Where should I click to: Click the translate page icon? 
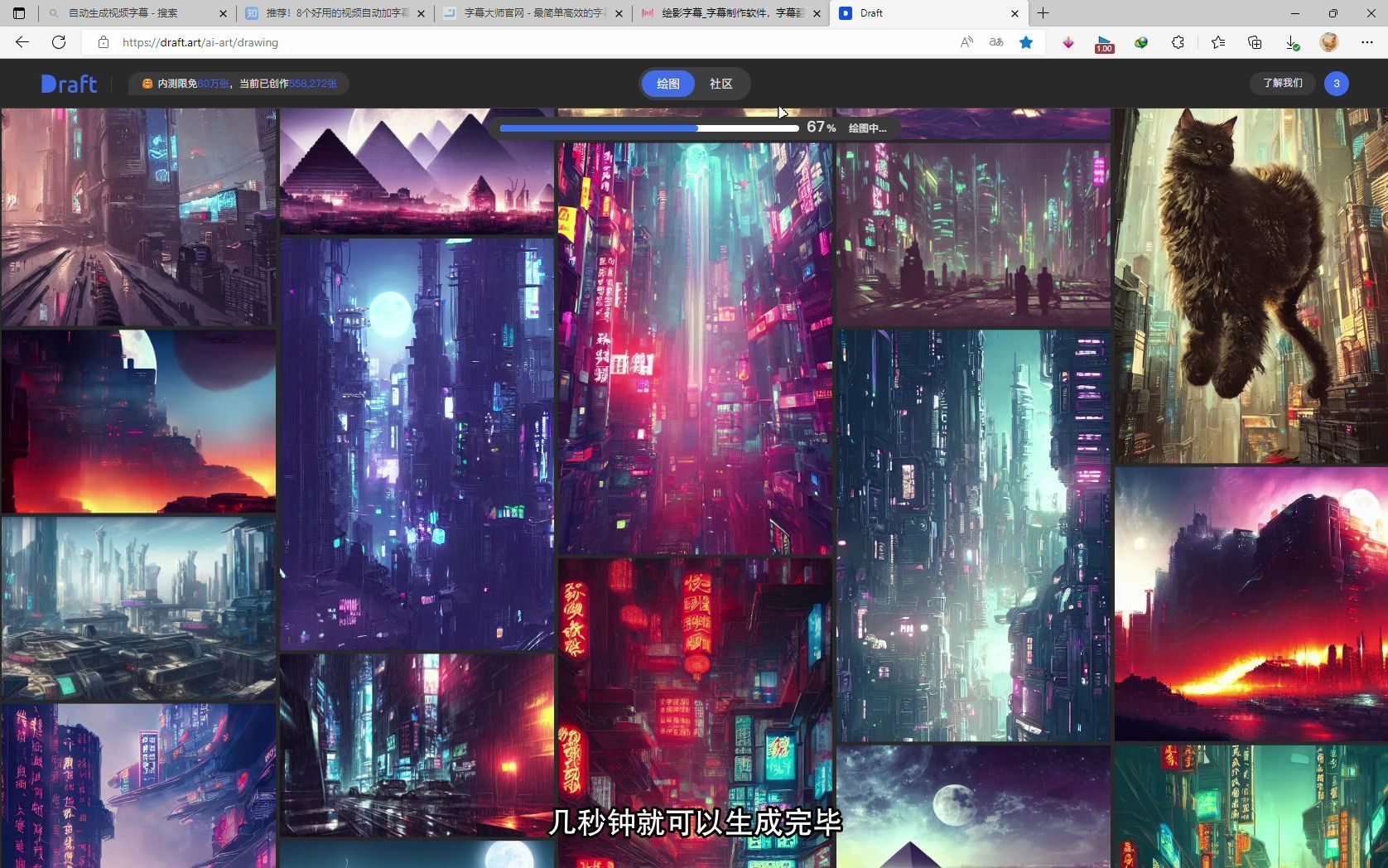click(x=996, y=42)
